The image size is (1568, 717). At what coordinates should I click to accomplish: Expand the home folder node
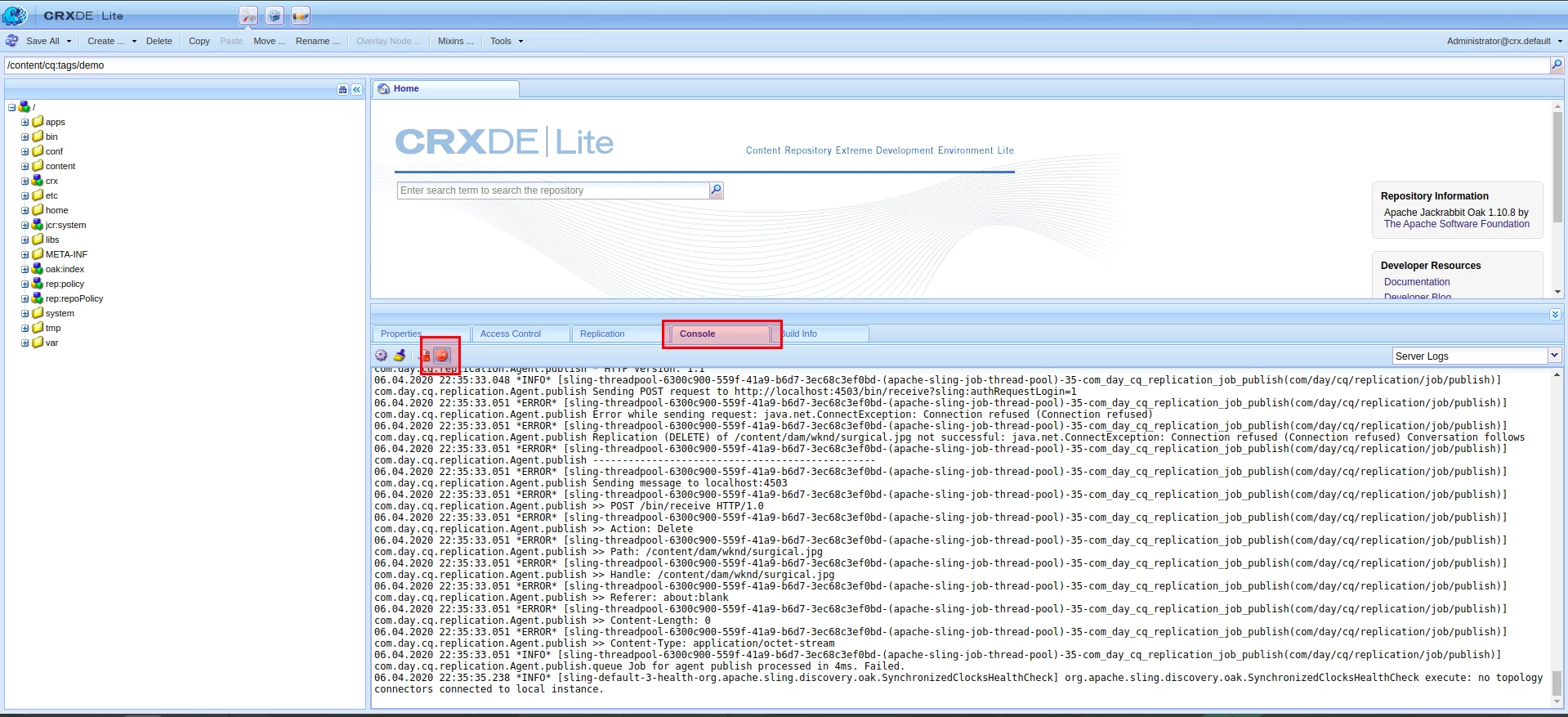pyautogui.click(x=25, y=210)
